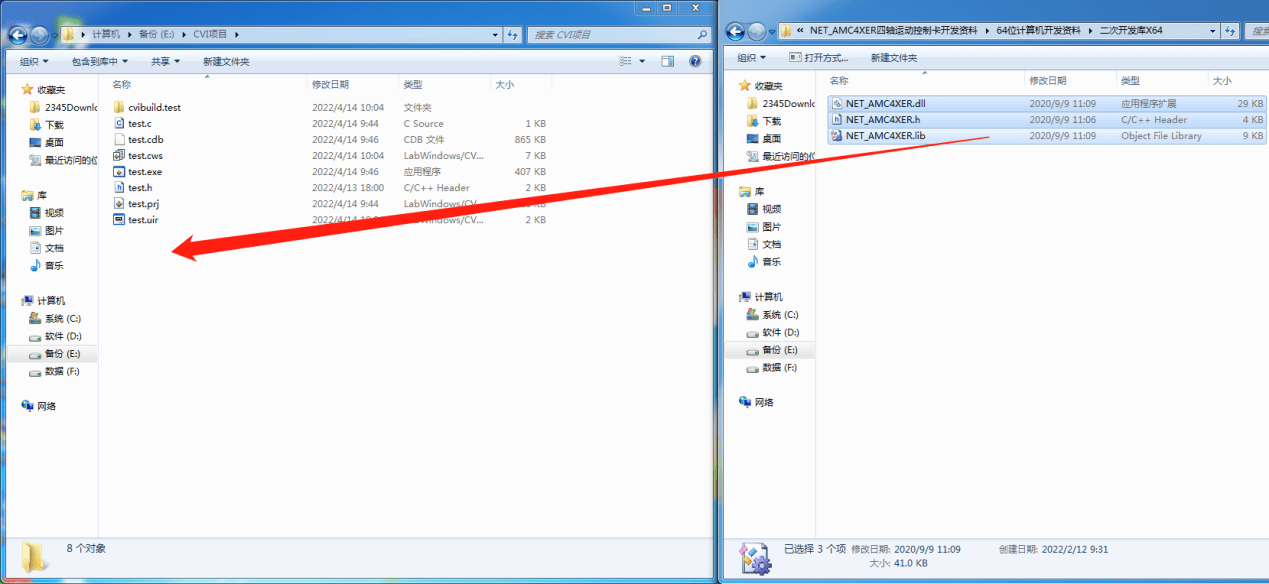Open the change view dropdown arrow

click(642, 61)
